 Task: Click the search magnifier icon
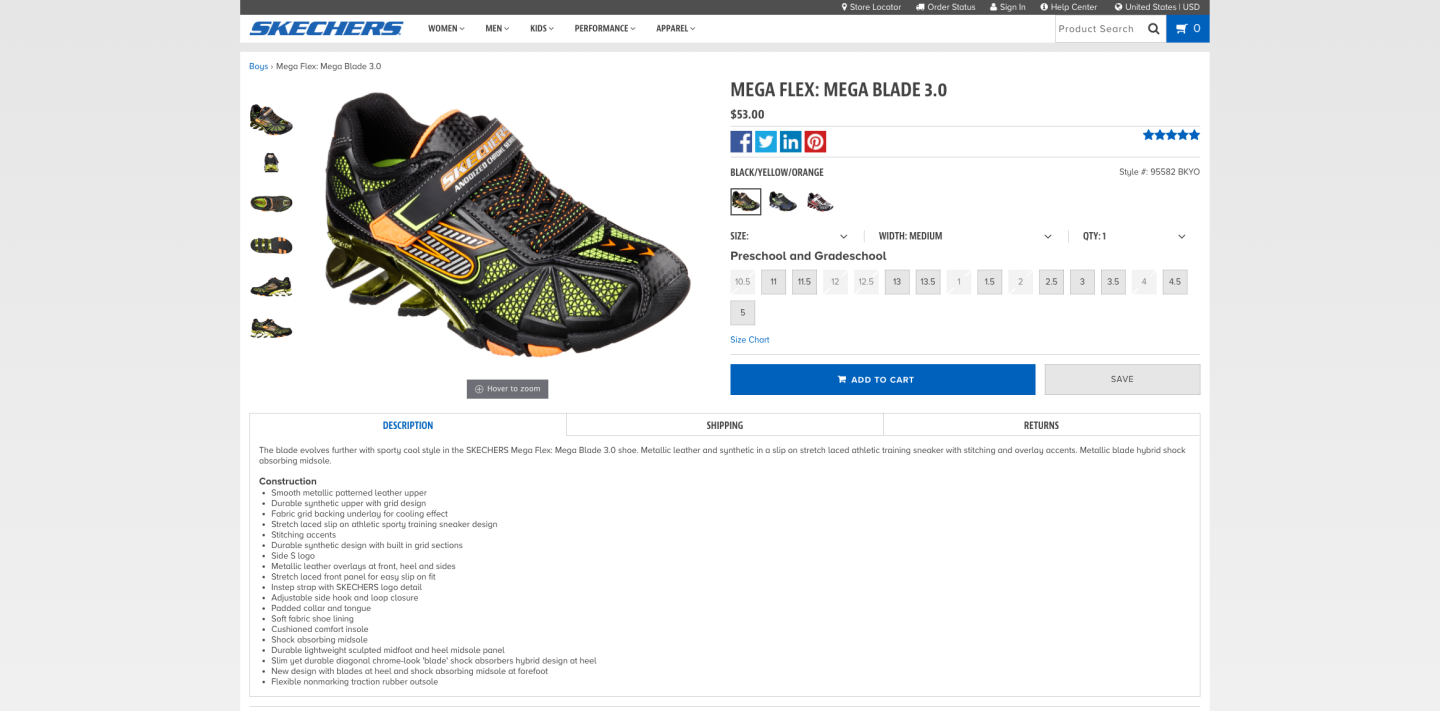pyautogui.click(x=1154, y=29)
